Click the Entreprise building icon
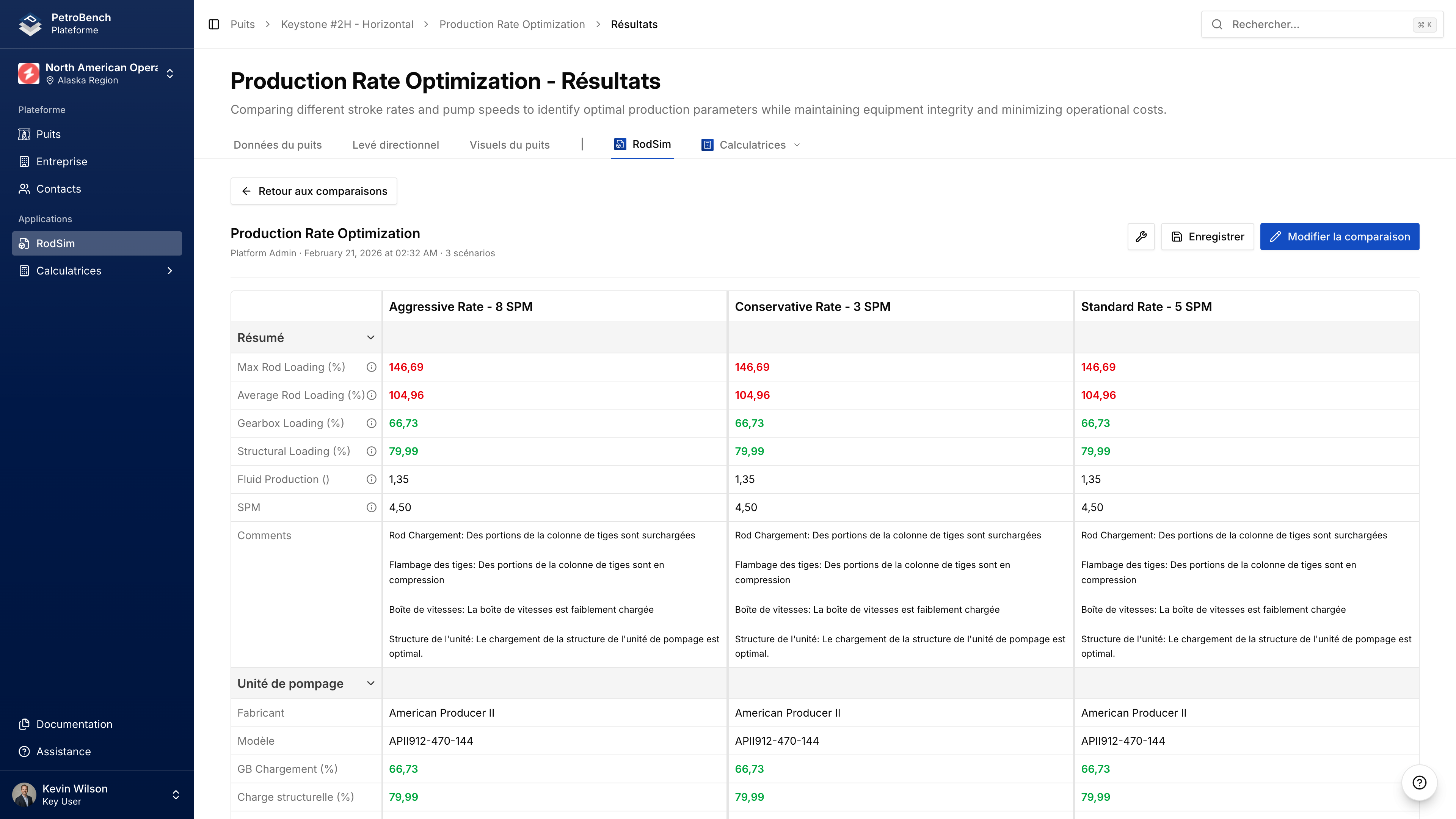The height and width of the screenshot is (819, 1456). tap(24, 161)
